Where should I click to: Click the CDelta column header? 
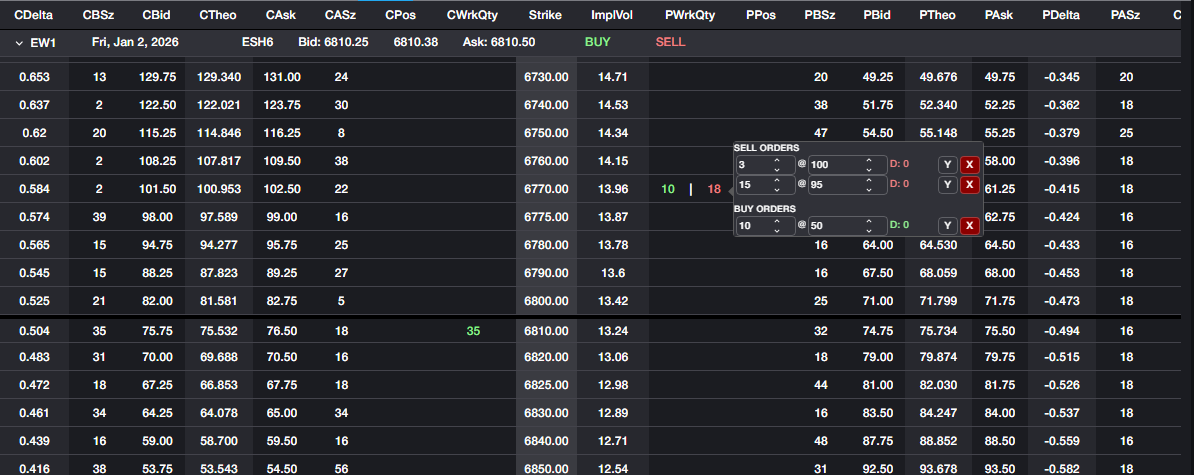coord(34,16)
